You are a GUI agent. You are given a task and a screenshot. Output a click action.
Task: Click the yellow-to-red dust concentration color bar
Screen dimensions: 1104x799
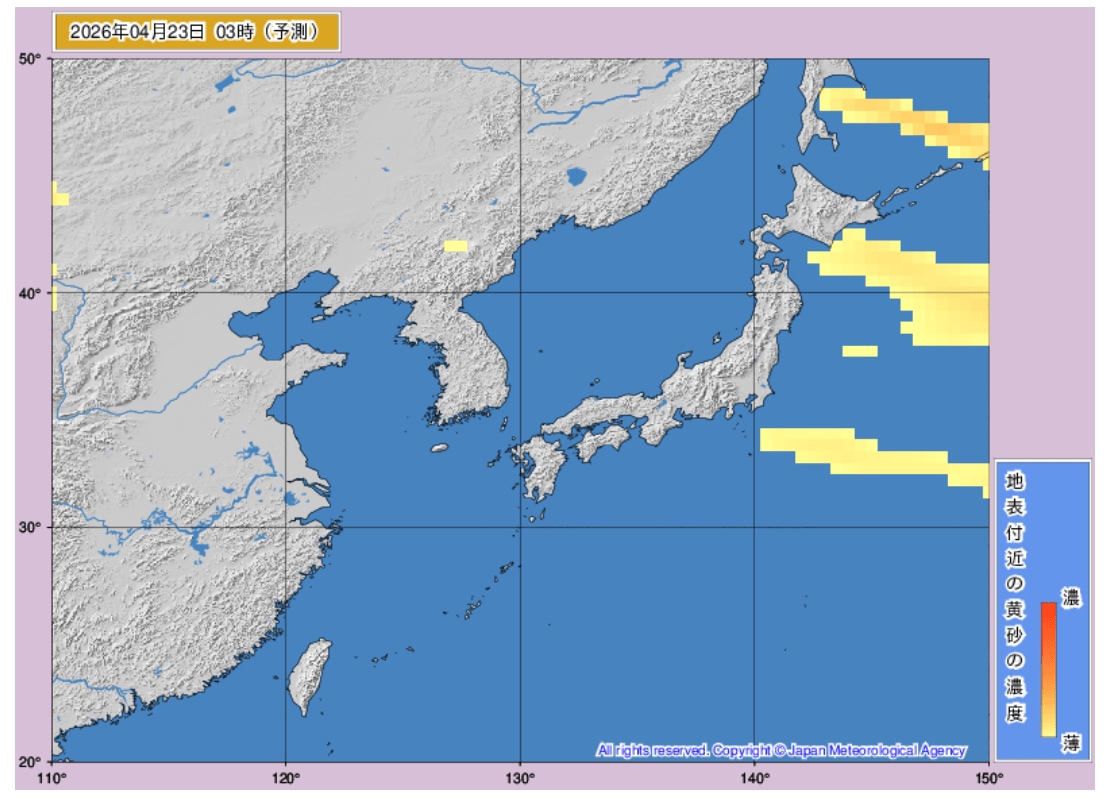[1048, 668]
